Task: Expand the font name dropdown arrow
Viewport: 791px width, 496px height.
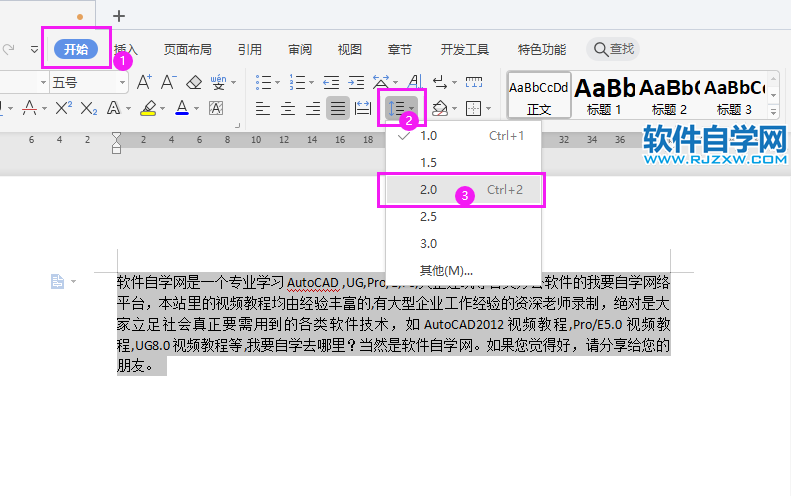Action: [43, 82]
